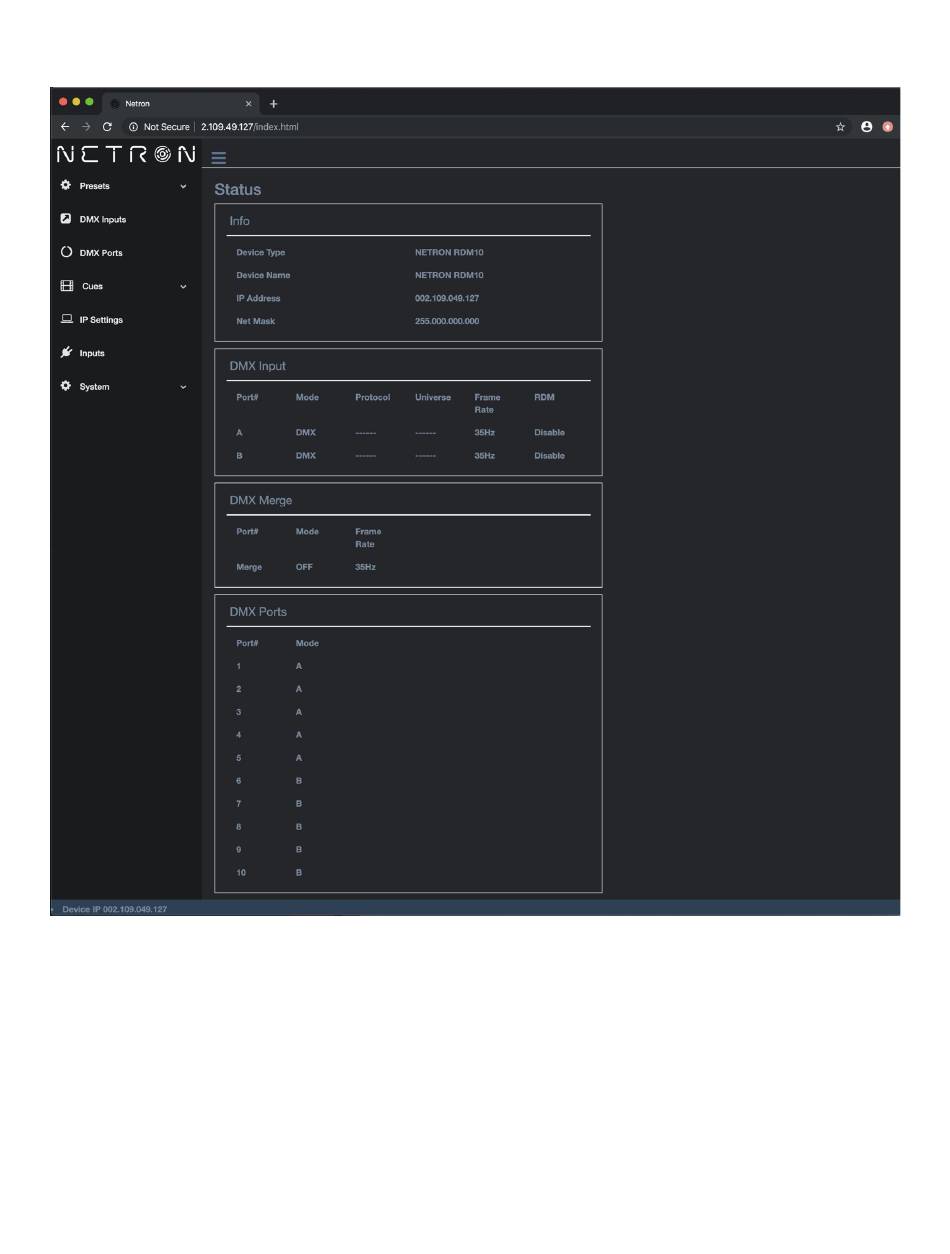
Task: Click the DMX Ports panel title
Action: click(x=258, y=612)
